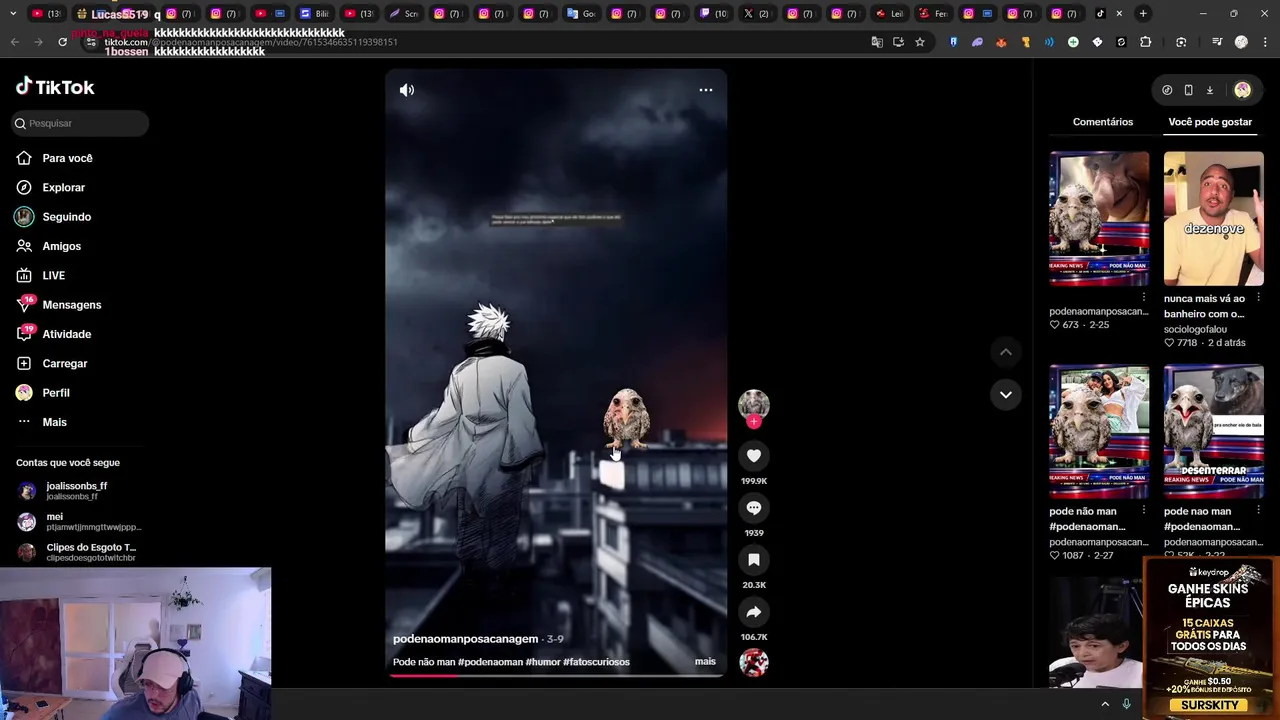Go to next video arrow
Viewport: 1280px width, 720px height.
click(x=1006, y=394)
